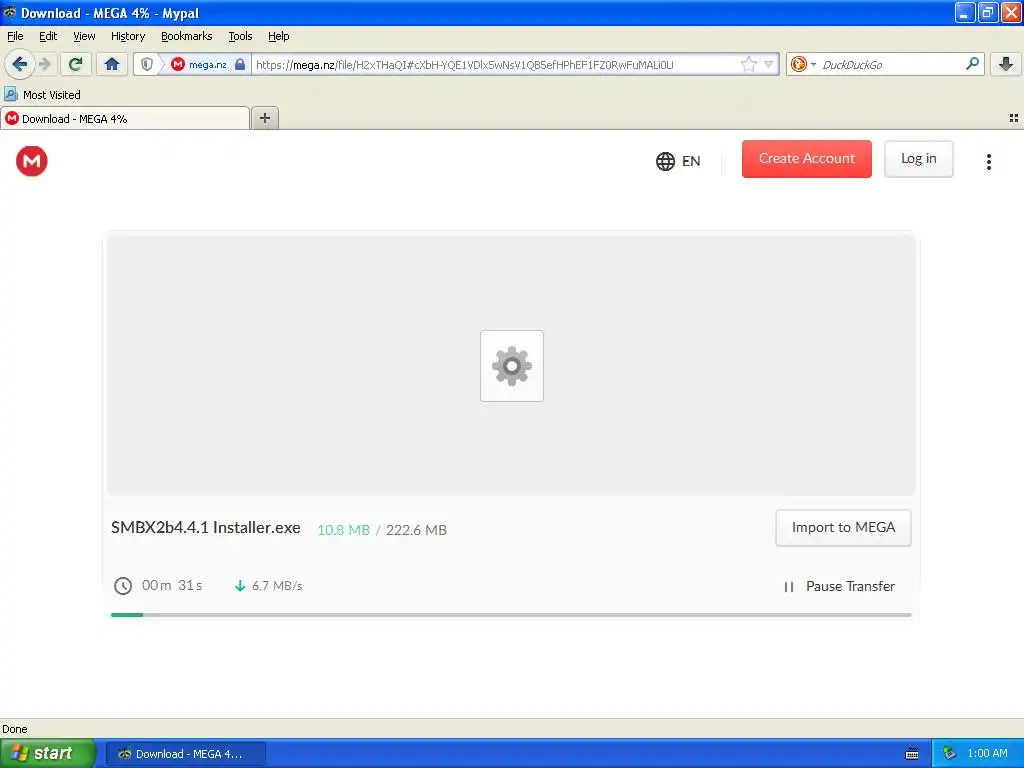The image size is (1024, 768).
Task: Click the download progress bar
Action: click(511, 615)
